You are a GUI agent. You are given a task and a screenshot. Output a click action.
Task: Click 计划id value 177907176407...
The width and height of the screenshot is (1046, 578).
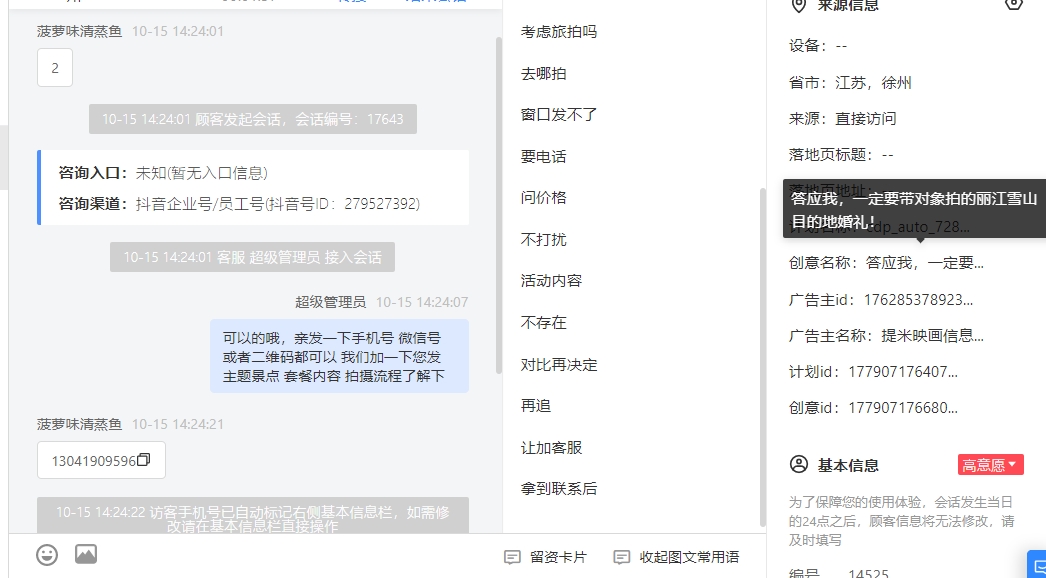(x=903, y=371)
